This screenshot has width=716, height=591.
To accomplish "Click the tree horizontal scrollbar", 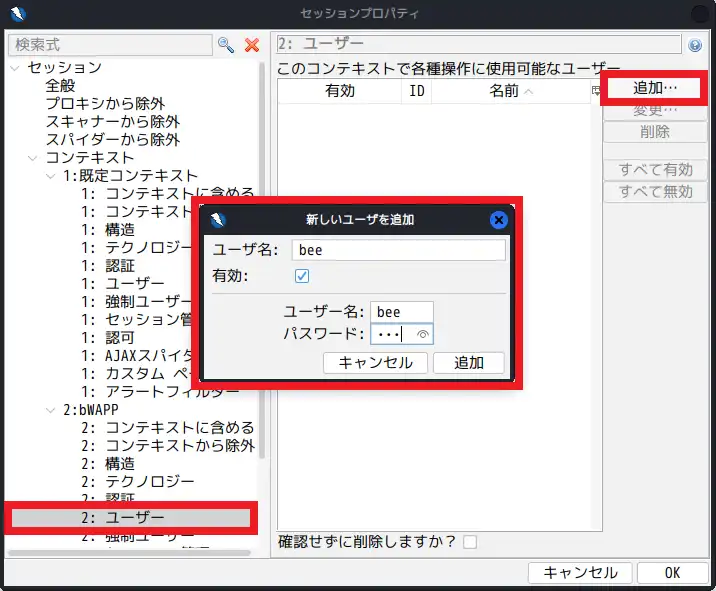I will [130, 553].
